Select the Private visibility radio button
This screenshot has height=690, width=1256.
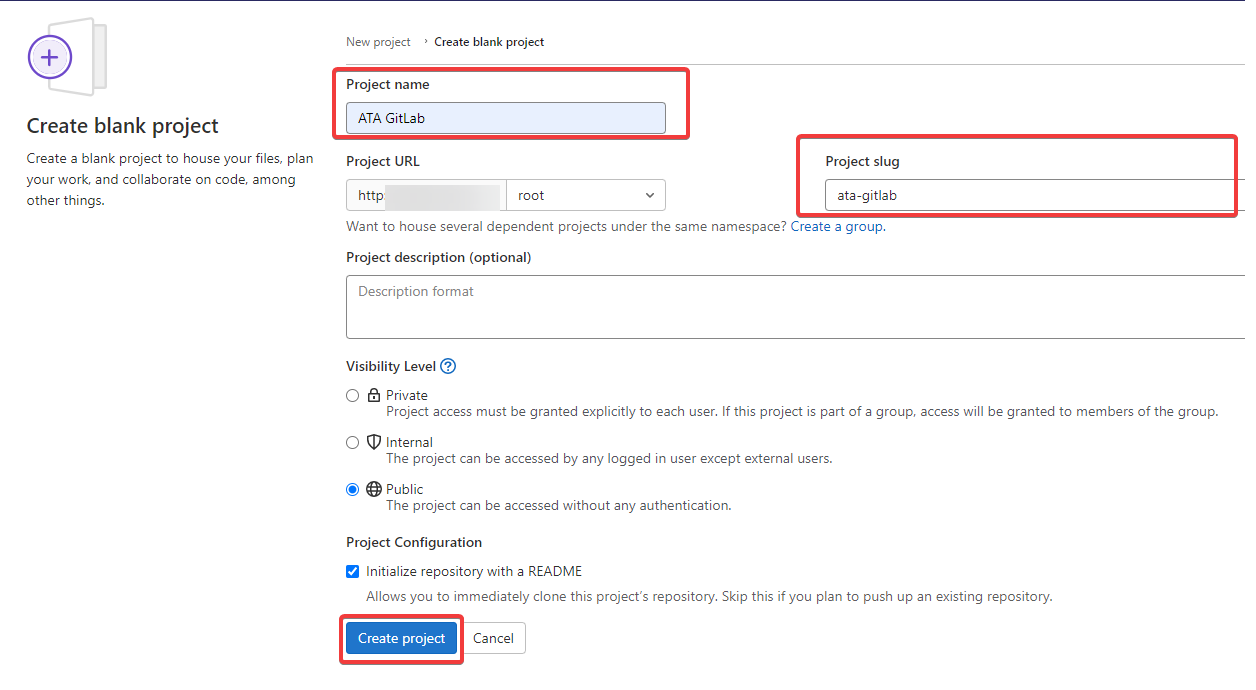coord(352,395)
